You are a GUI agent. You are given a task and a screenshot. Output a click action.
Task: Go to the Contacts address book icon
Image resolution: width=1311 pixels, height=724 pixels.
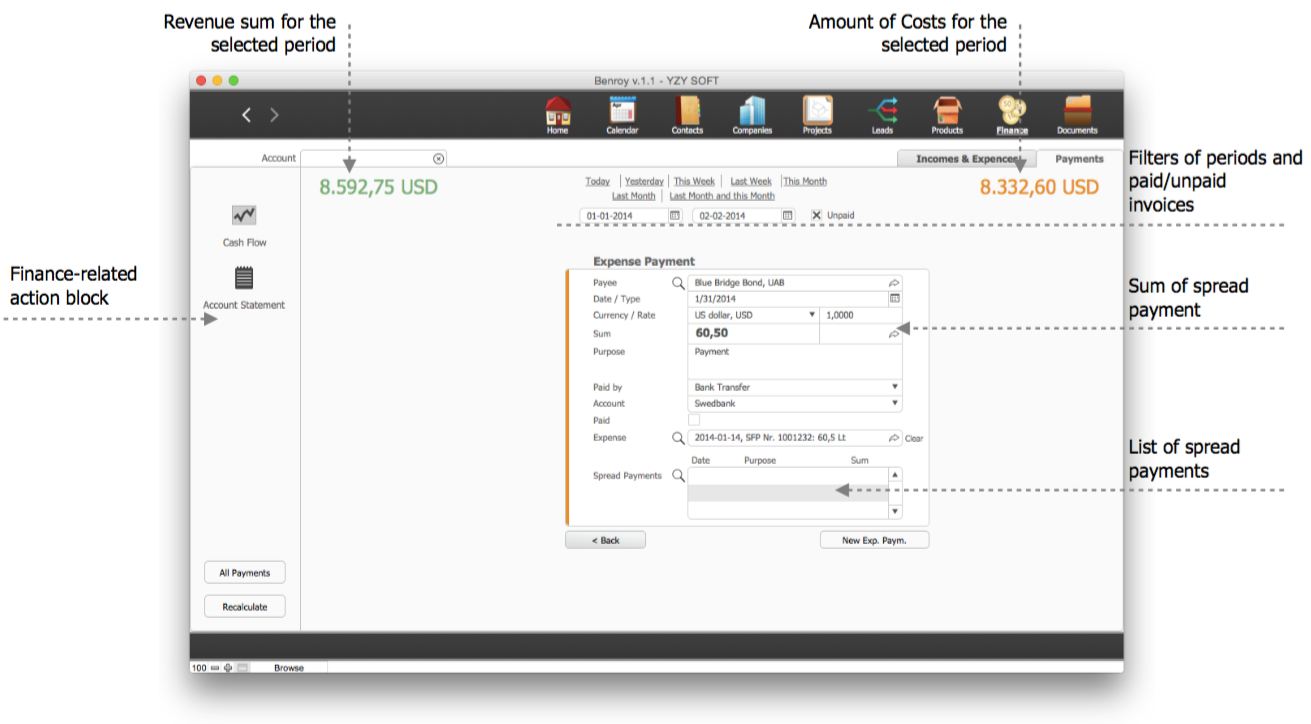coord(687,112)
